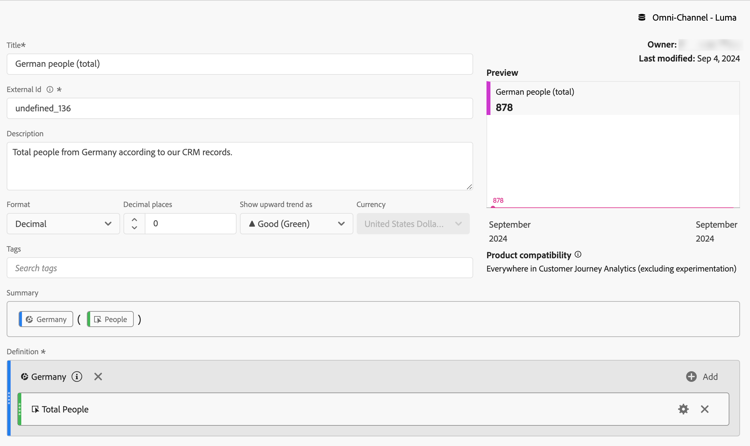The image size is (750, 446).
Task: Click the Search tags field
Action: [239, 268]
